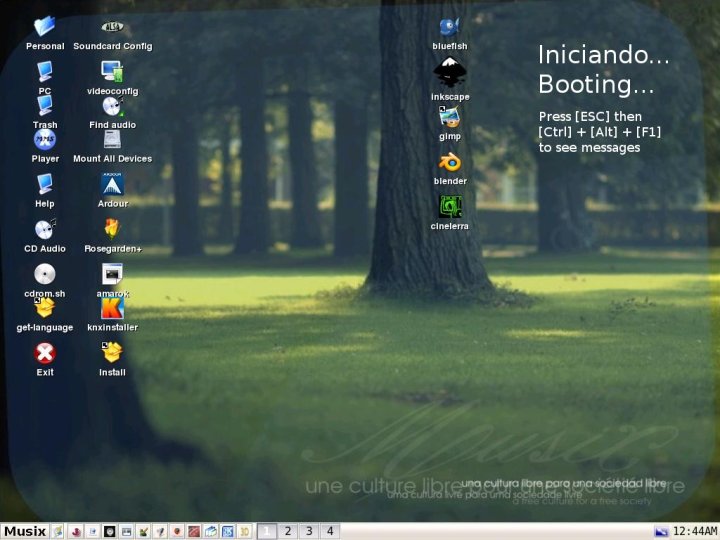
Task: Run the cdrom.sh script icon
Action: coord(45,274)
